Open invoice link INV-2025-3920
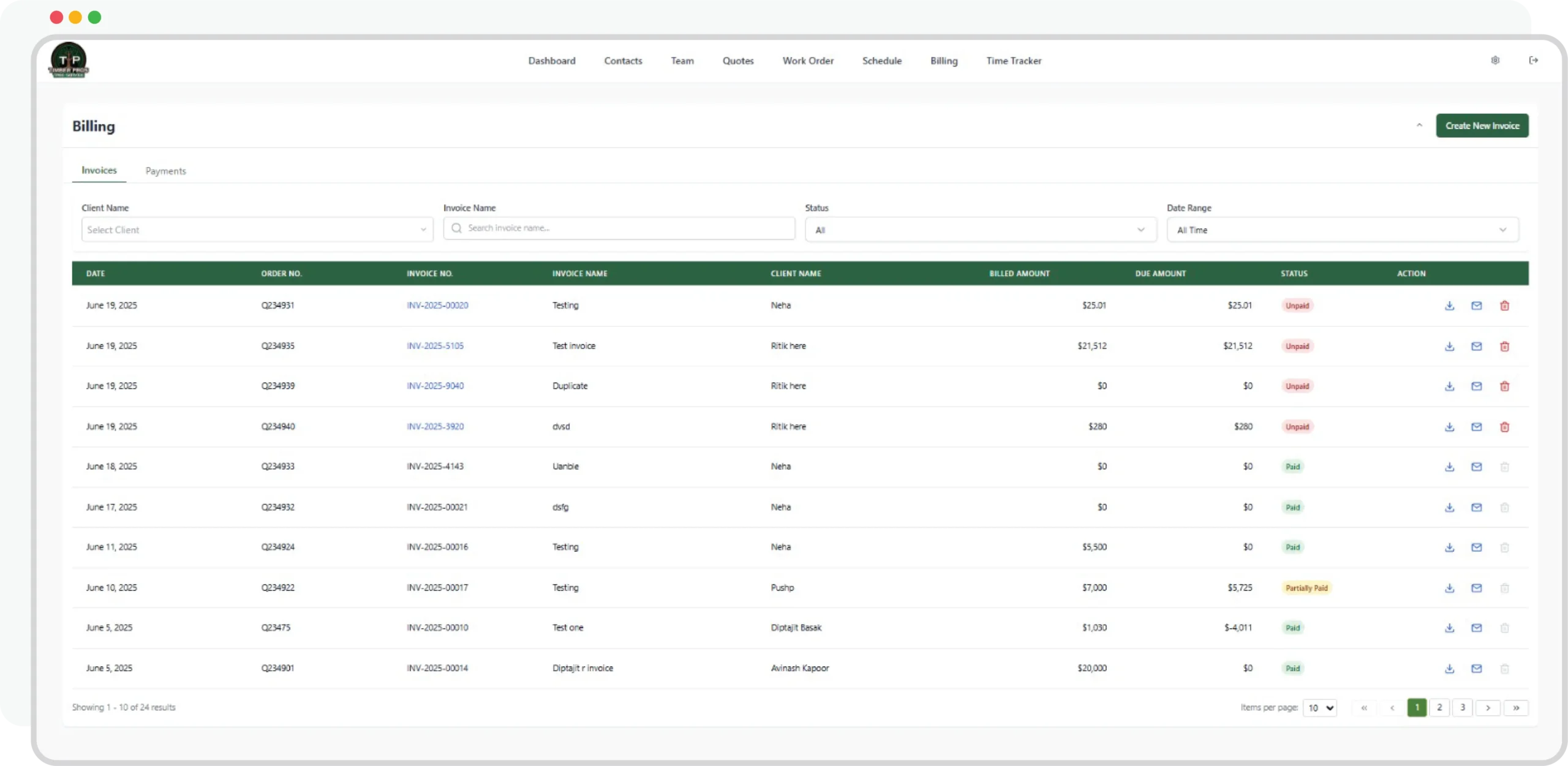The image size is (1568, 766). pos(435,427)
